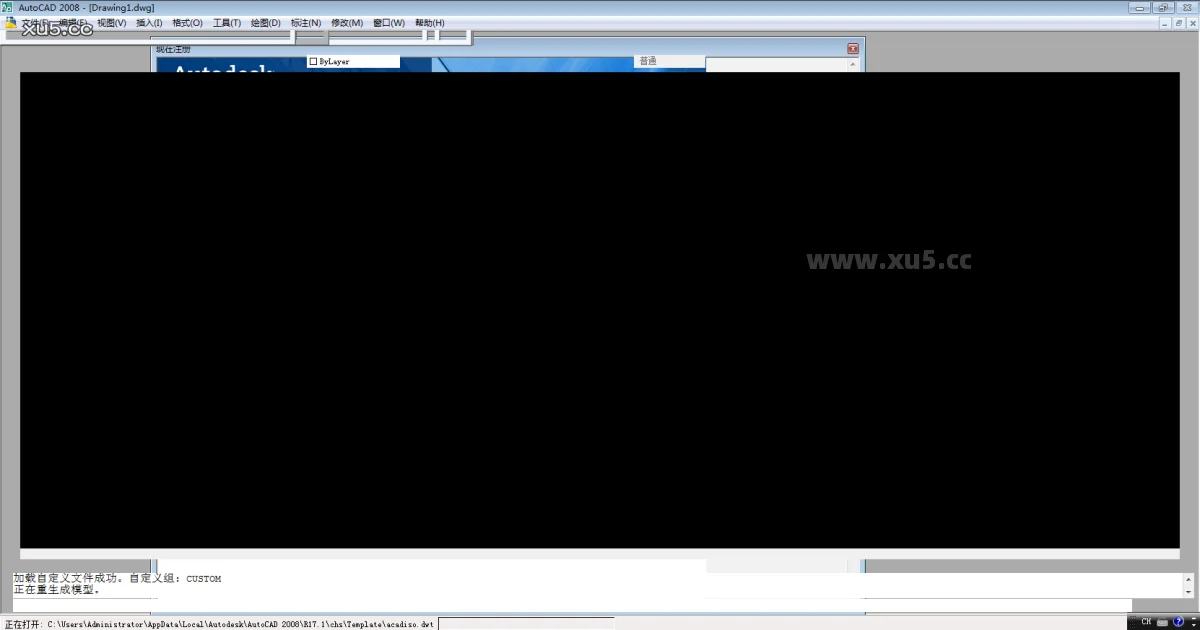Click the CK input language indicator

1146,622
